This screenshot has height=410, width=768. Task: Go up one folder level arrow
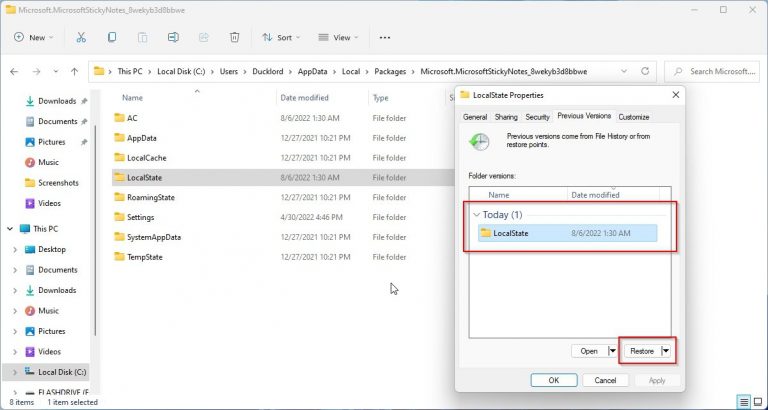[74, 72]
